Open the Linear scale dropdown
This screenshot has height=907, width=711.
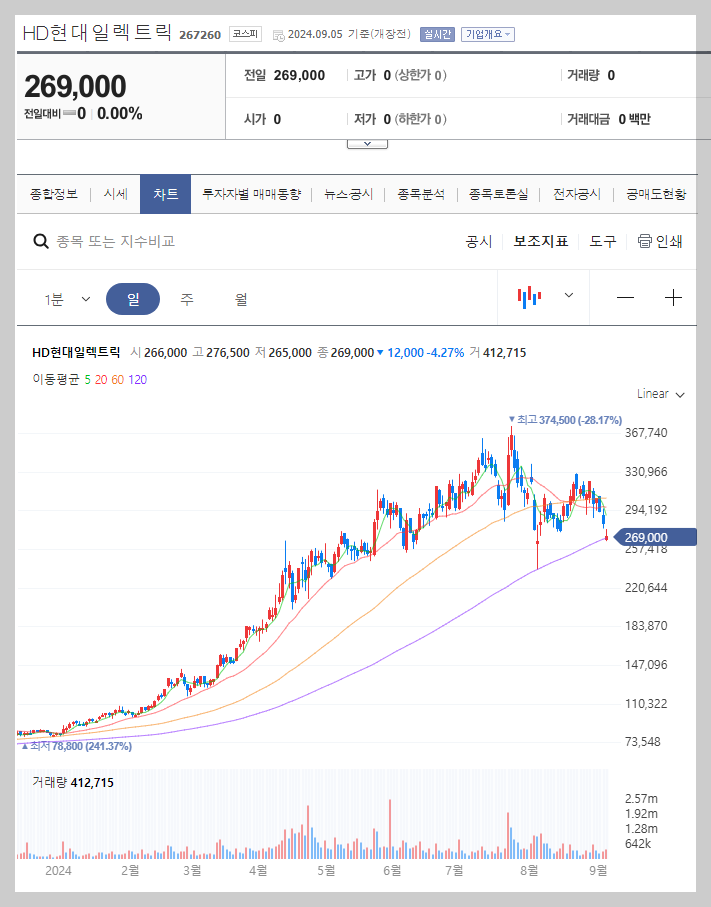tap(657, 394)
